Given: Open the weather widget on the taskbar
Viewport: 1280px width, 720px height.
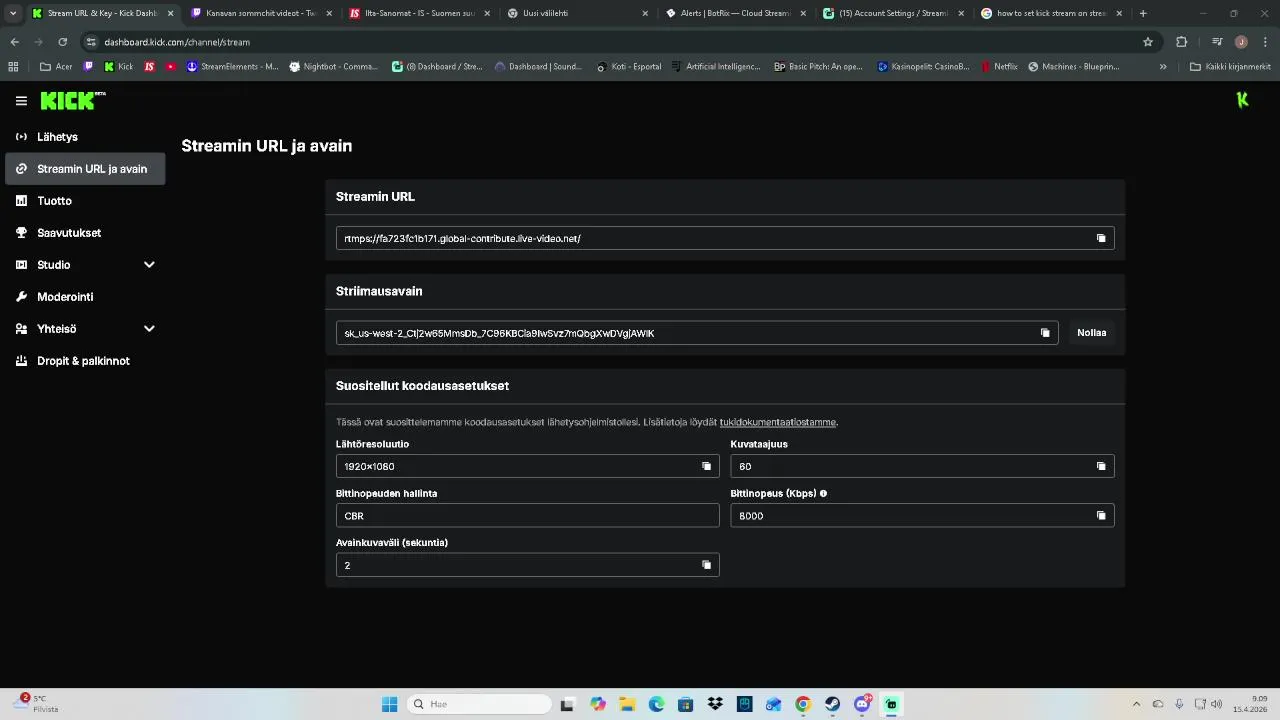Looking at the screenshot, I should 36,703.
